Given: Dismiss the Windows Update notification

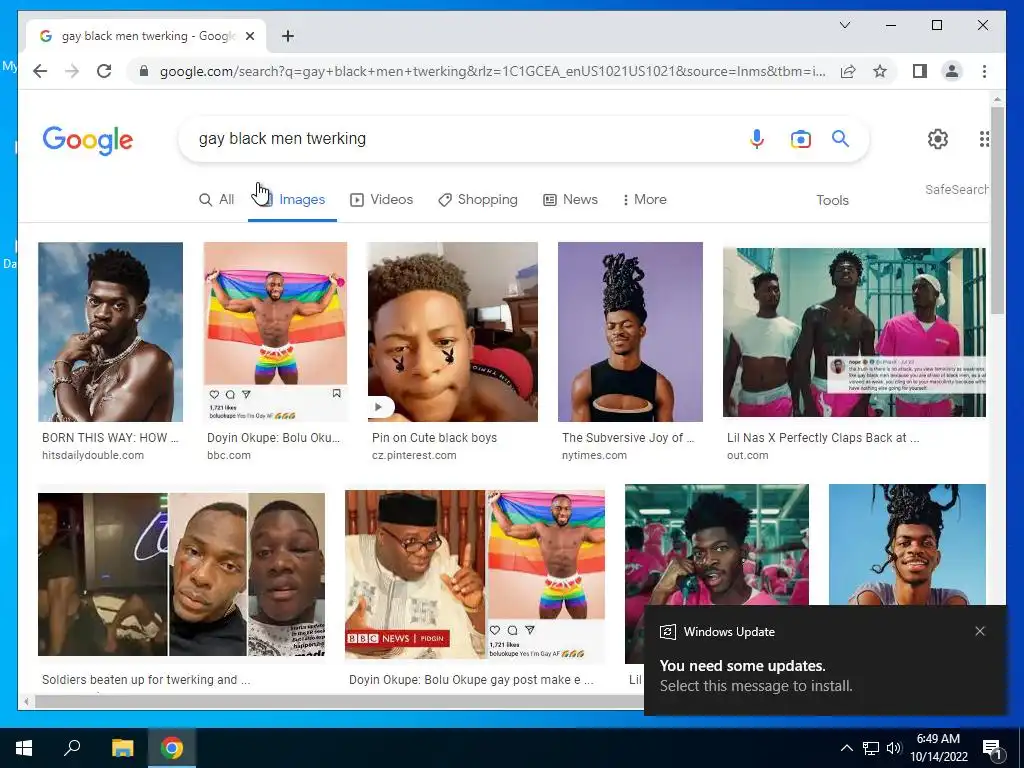Looking at the screenshot, I should pos(980,631).
